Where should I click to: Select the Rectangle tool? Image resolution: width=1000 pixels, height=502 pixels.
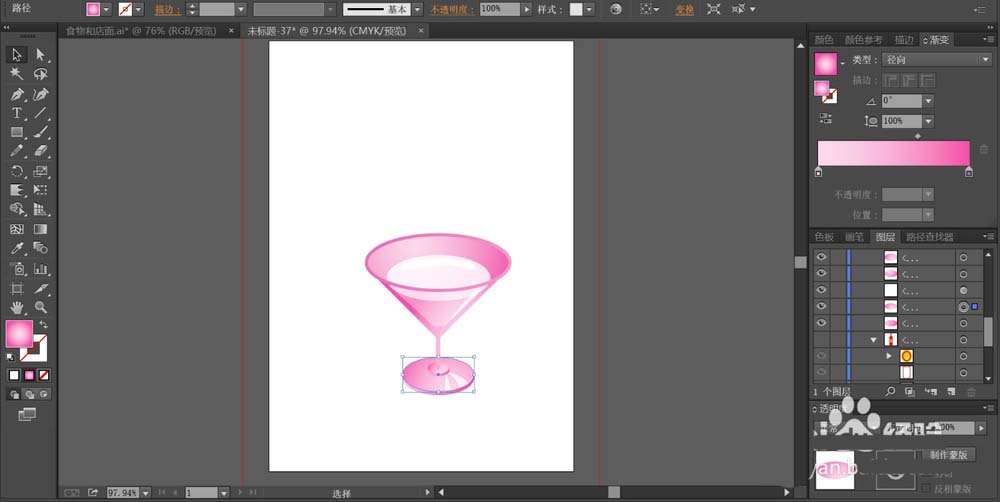pos(17,133)
